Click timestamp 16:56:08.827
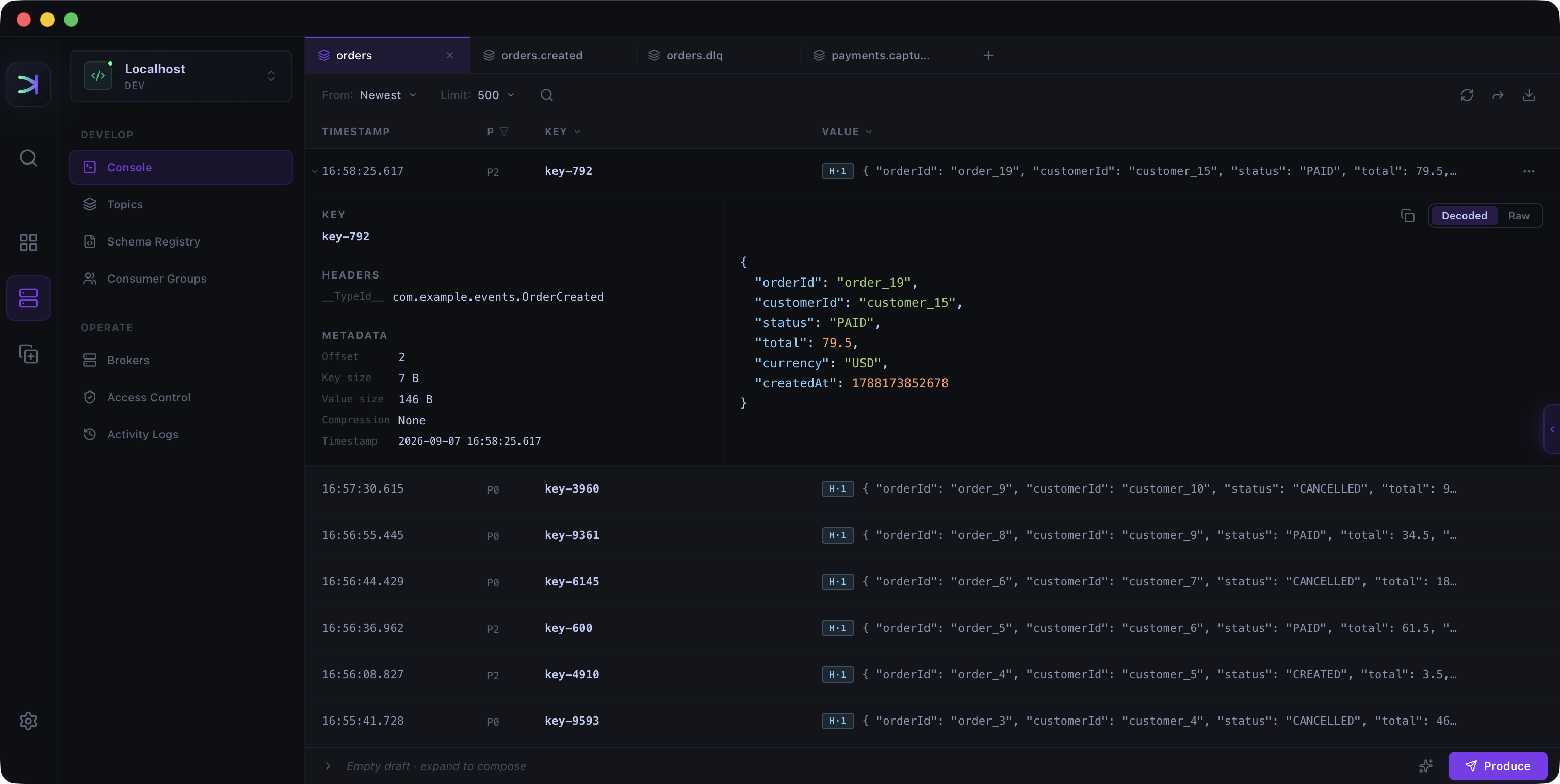 pyautogui.click(x=362, y=675)
